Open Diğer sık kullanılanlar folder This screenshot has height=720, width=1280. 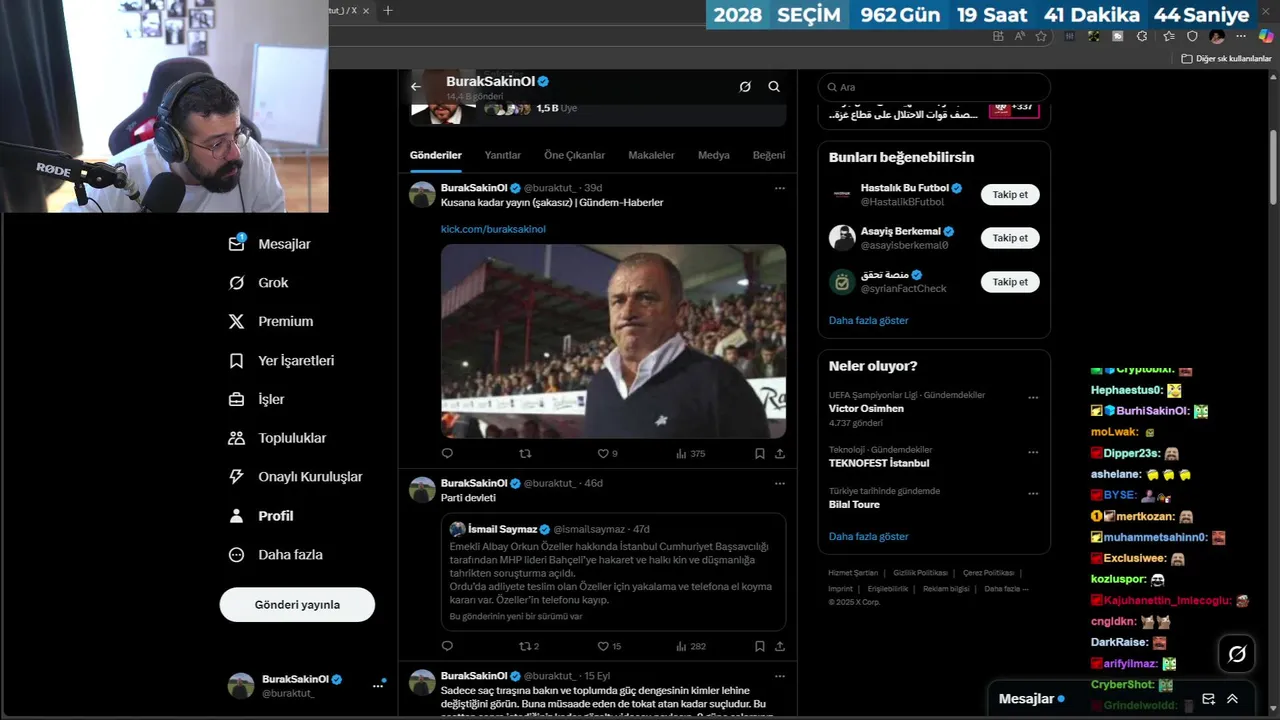click(1226, 59)
